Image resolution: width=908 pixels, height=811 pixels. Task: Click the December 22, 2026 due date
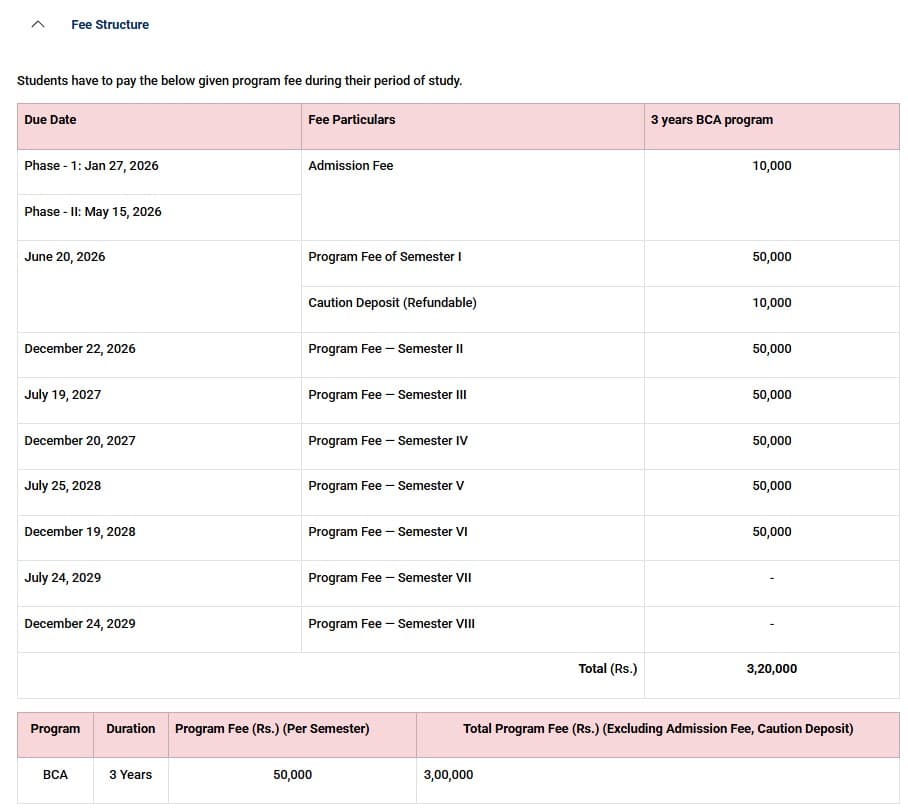point(80,348)
